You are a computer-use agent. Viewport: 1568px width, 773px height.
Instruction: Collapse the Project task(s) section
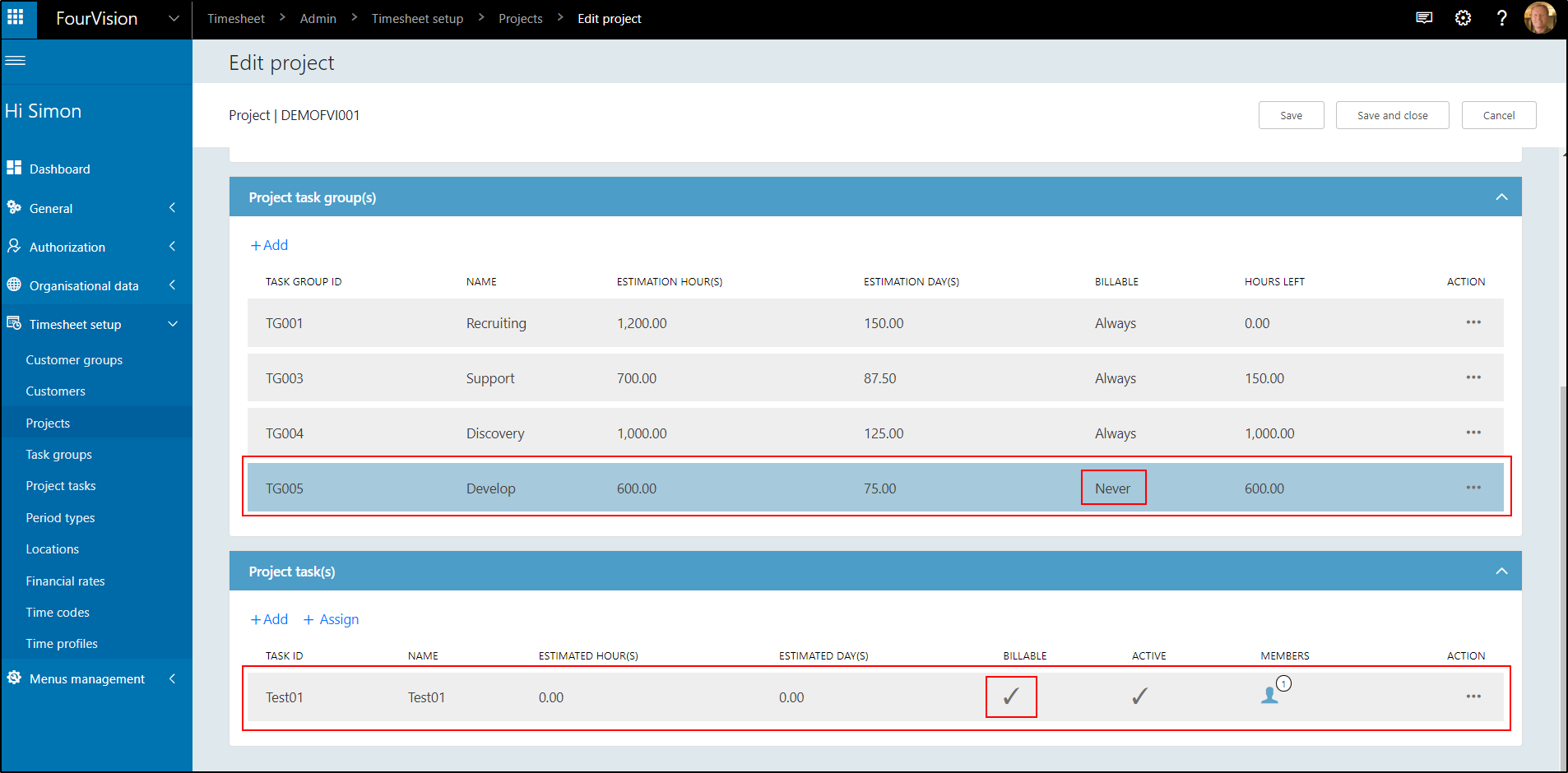(x=1501, y=572)
